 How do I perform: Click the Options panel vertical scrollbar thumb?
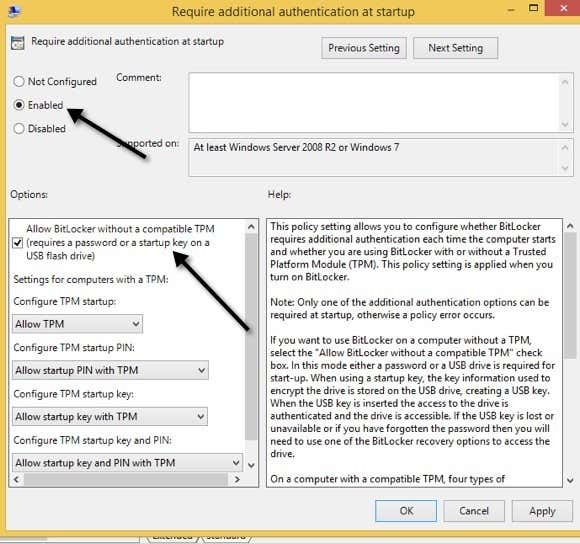(x=251, y=337)
